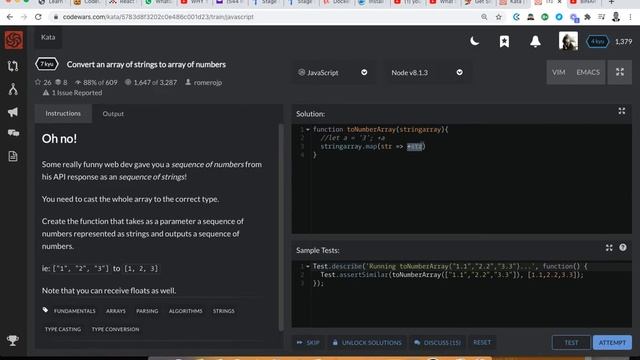Switch to the Output tab
The image size is (640, 360).
tap(113, 114)
